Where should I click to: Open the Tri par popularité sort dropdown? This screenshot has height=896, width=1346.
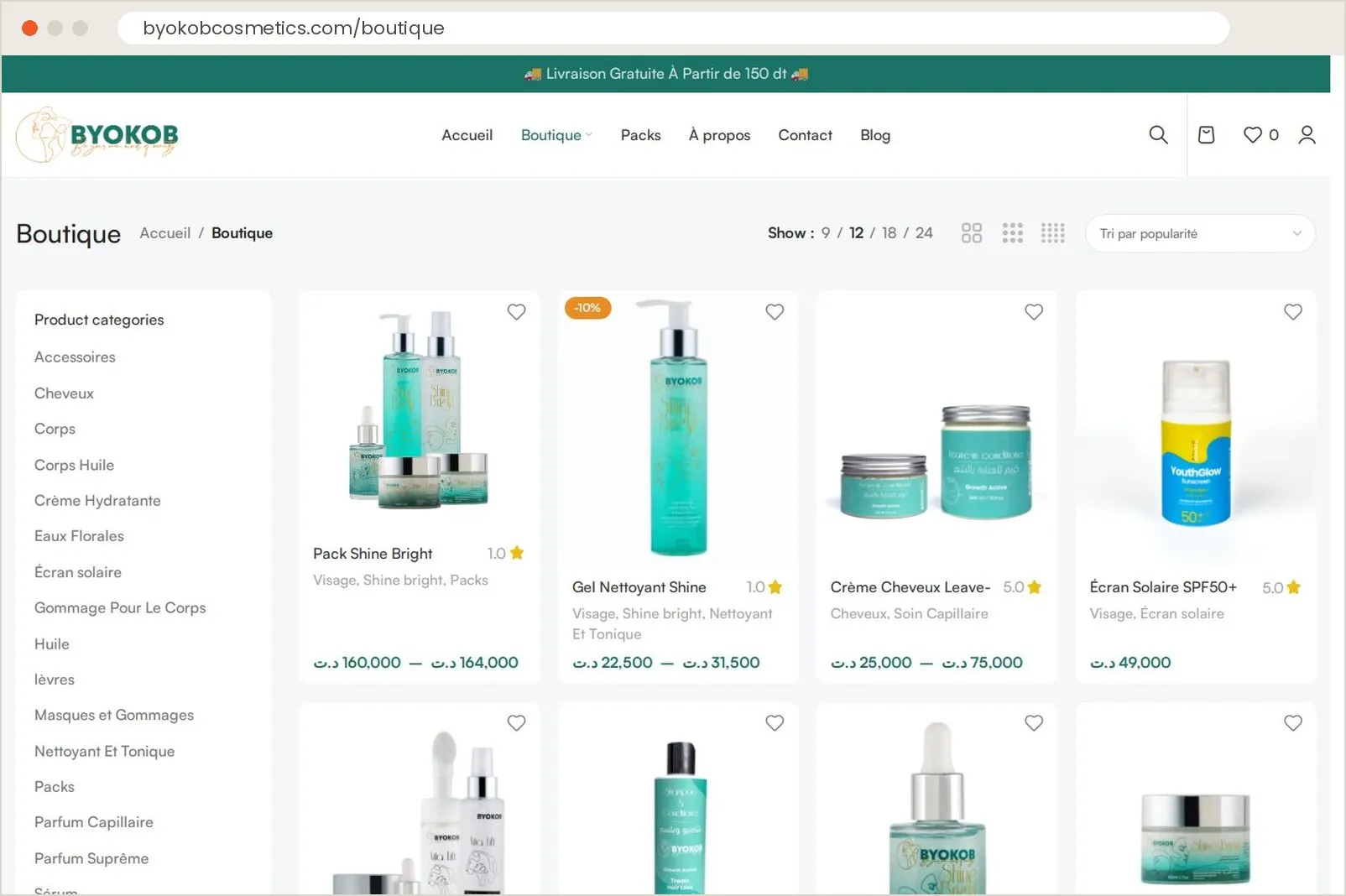tap(1200, 233)
